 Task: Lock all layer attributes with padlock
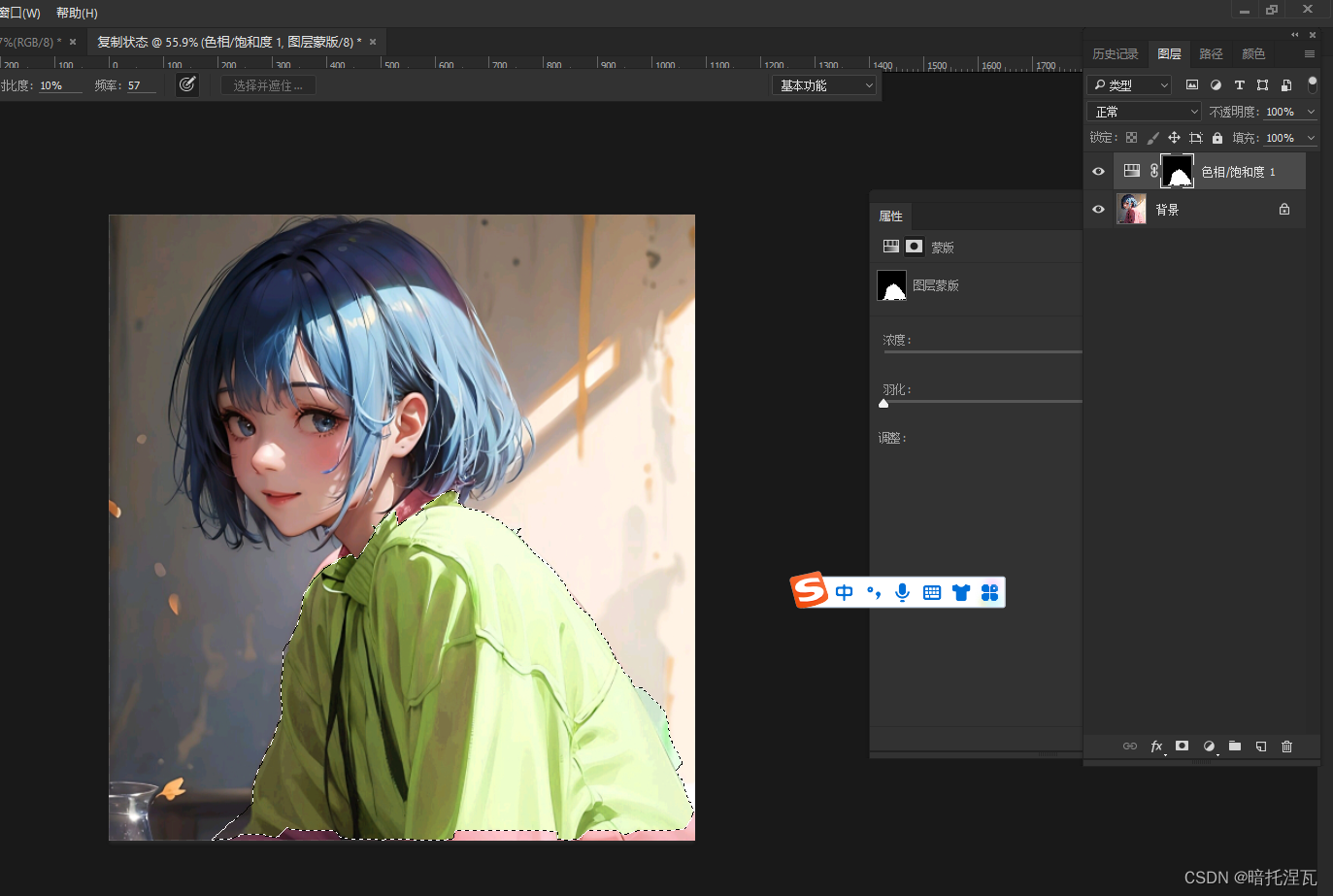click(x=1217, y=138)
